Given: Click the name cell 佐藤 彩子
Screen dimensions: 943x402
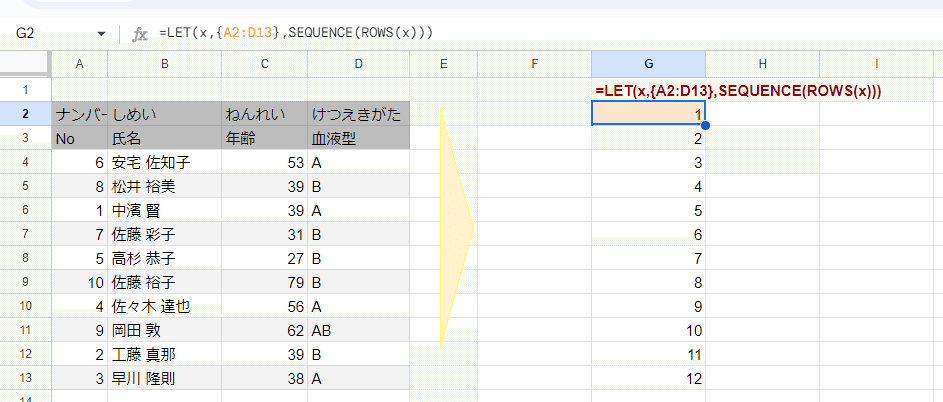Looking at the screenshot, I should click(x=165, y=234).
